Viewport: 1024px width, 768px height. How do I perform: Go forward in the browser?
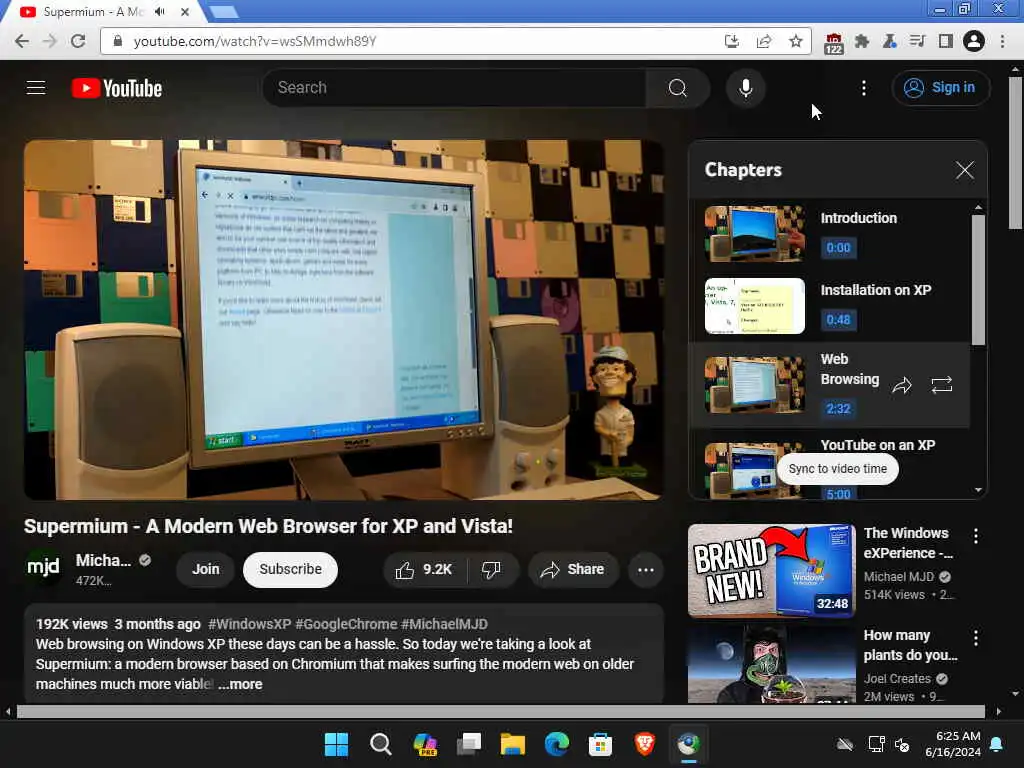[x=50, y=41]
